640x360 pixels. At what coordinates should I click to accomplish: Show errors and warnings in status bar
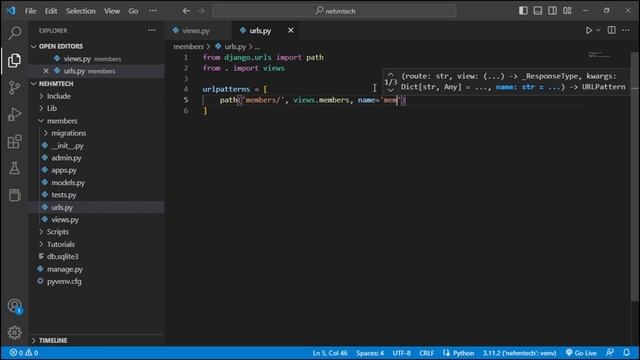tap(24, 353)
